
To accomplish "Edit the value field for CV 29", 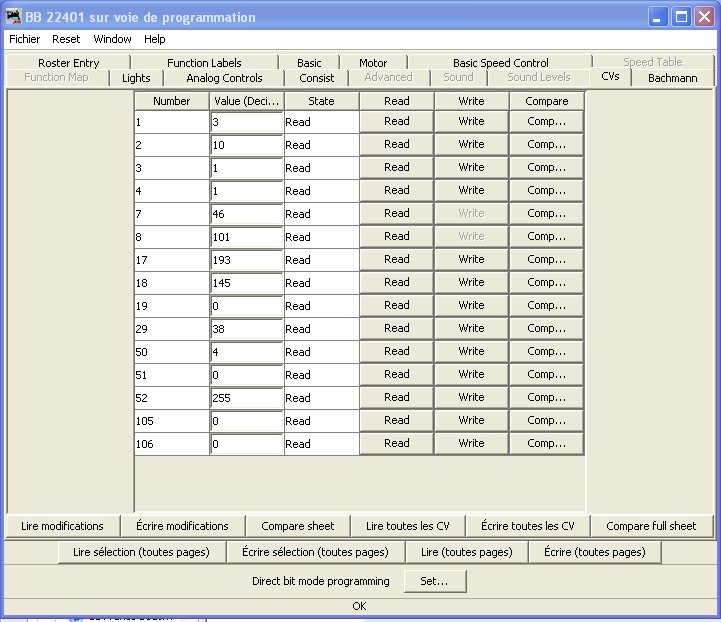I will pyautogui.click(x=246, y=329).
